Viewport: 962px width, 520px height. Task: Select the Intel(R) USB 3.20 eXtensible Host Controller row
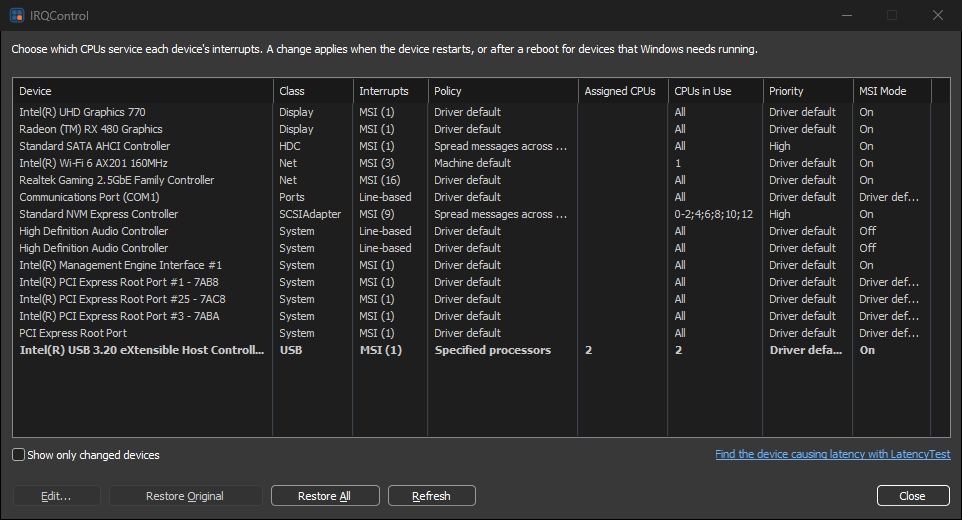pyautogui.click(x=471, y=350)
